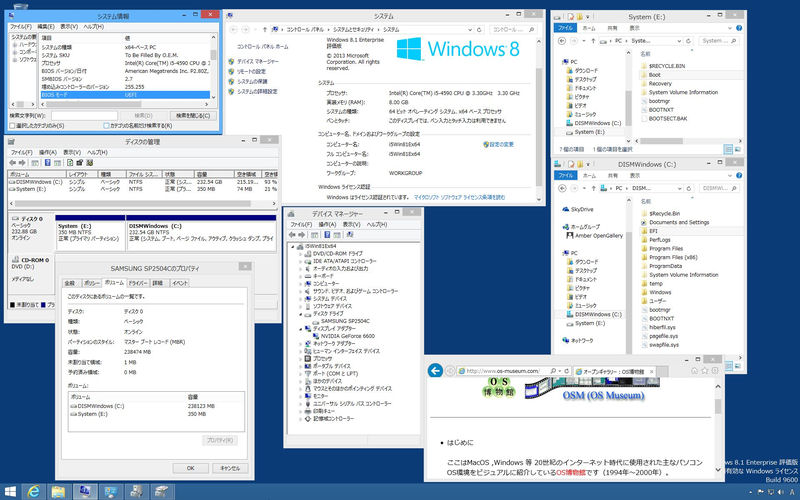Open マイクロソフト ソフトウェア ライセンス条項 link
Image resolution: width=800 pixels, height=500 pixels.
tap(459, 197)
